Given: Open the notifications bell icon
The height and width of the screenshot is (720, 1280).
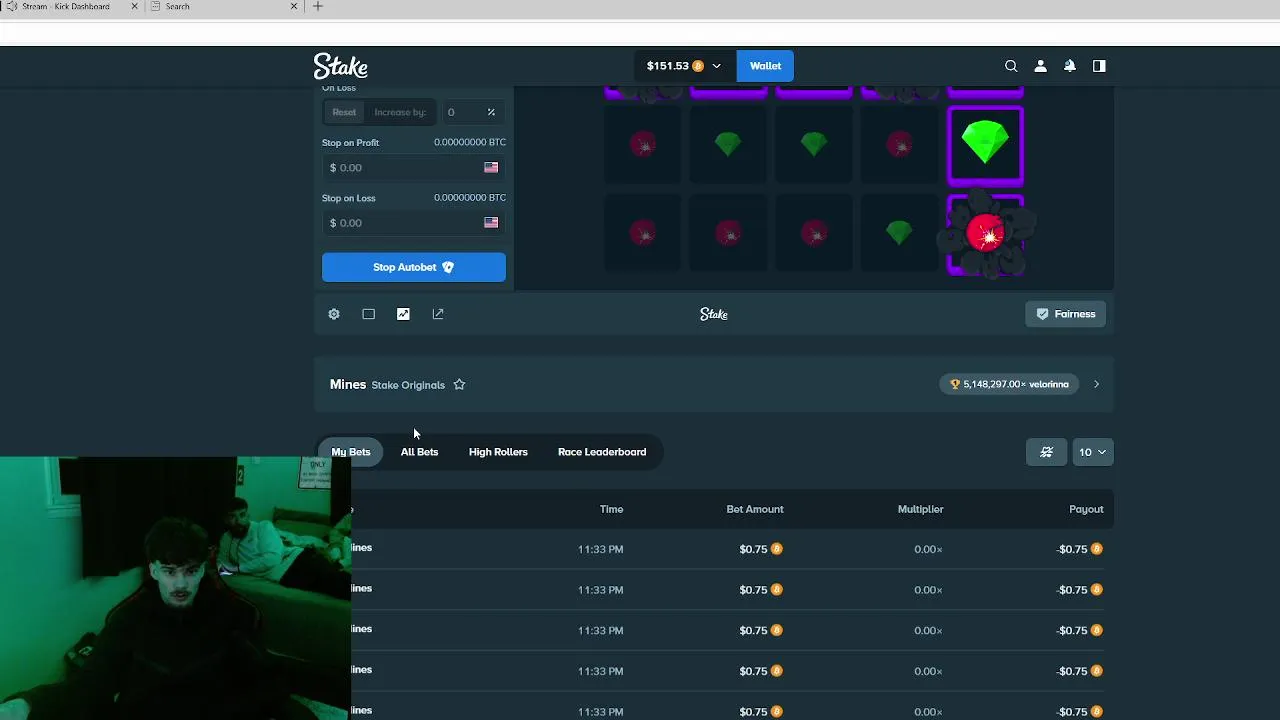Looking at the screenshot, I should (1069, 66).
